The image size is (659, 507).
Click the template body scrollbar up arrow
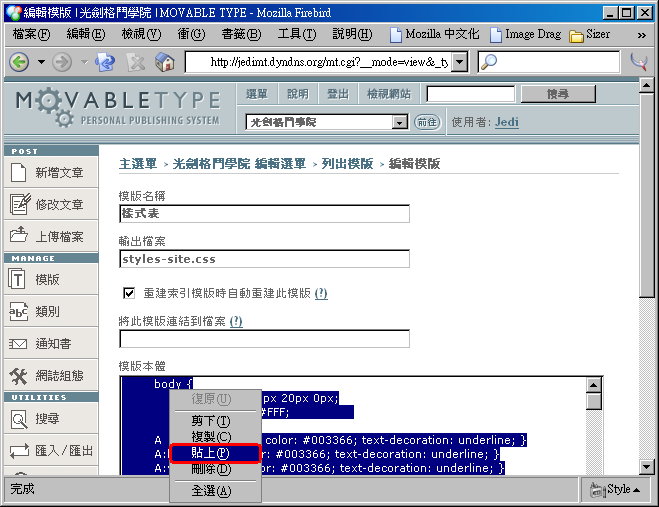594,385
